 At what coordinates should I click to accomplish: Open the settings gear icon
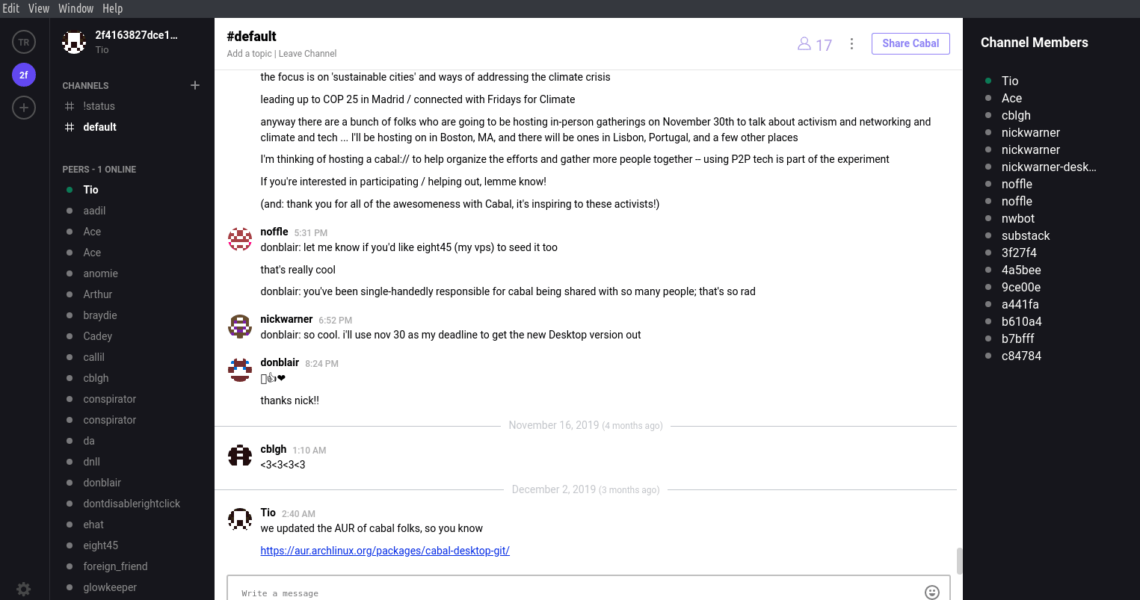coord(24,589)
